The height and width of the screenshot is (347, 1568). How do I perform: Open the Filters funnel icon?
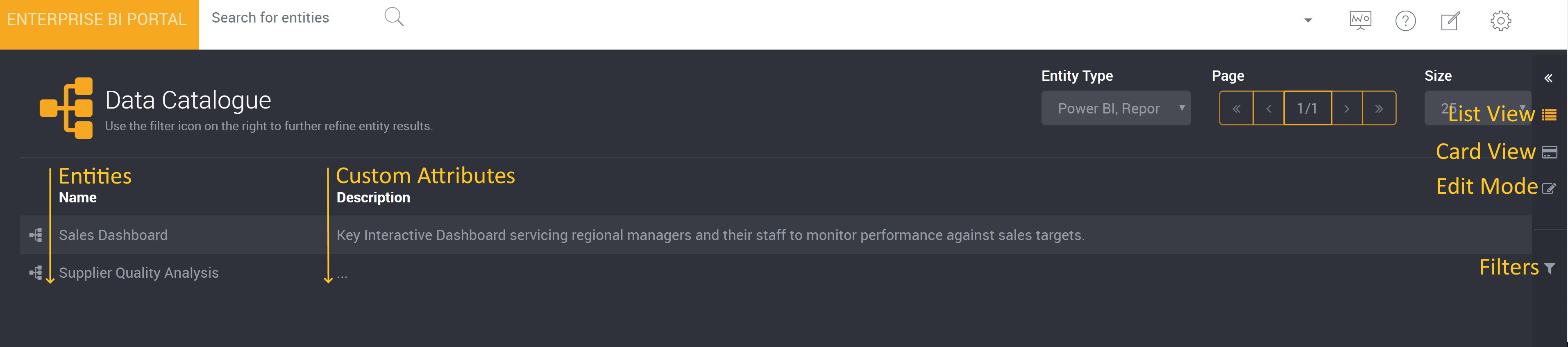(1550, 268)
